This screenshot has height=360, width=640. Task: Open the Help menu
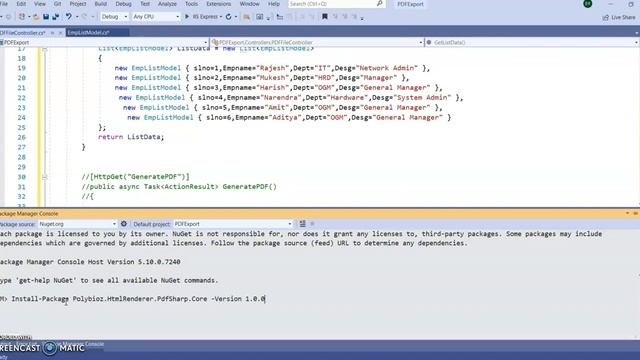pyautogui.click(x=274, y=4)
